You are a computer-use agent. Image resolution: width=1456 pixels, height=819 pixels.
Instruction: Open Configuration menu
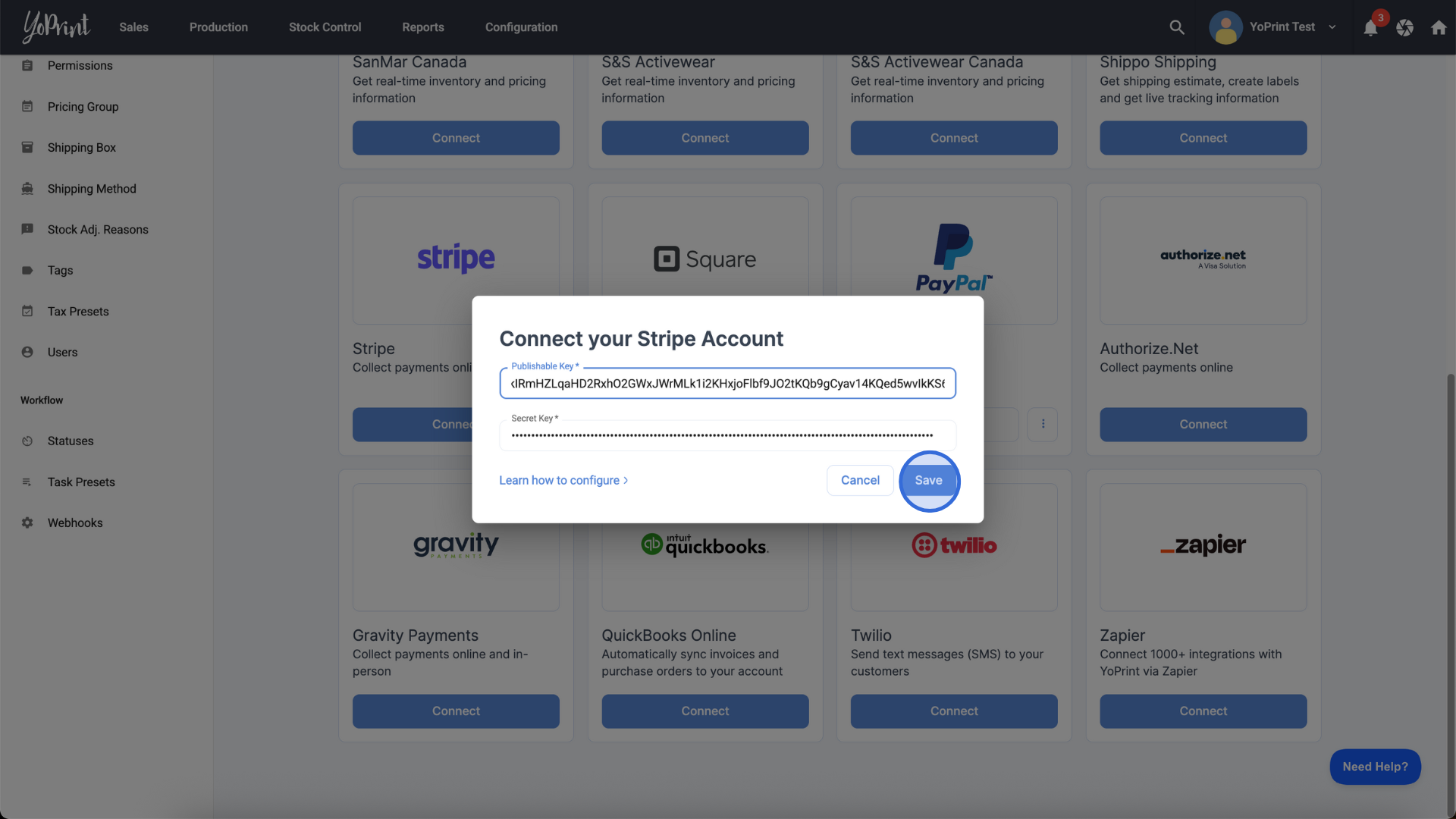[x=521, y=27]
